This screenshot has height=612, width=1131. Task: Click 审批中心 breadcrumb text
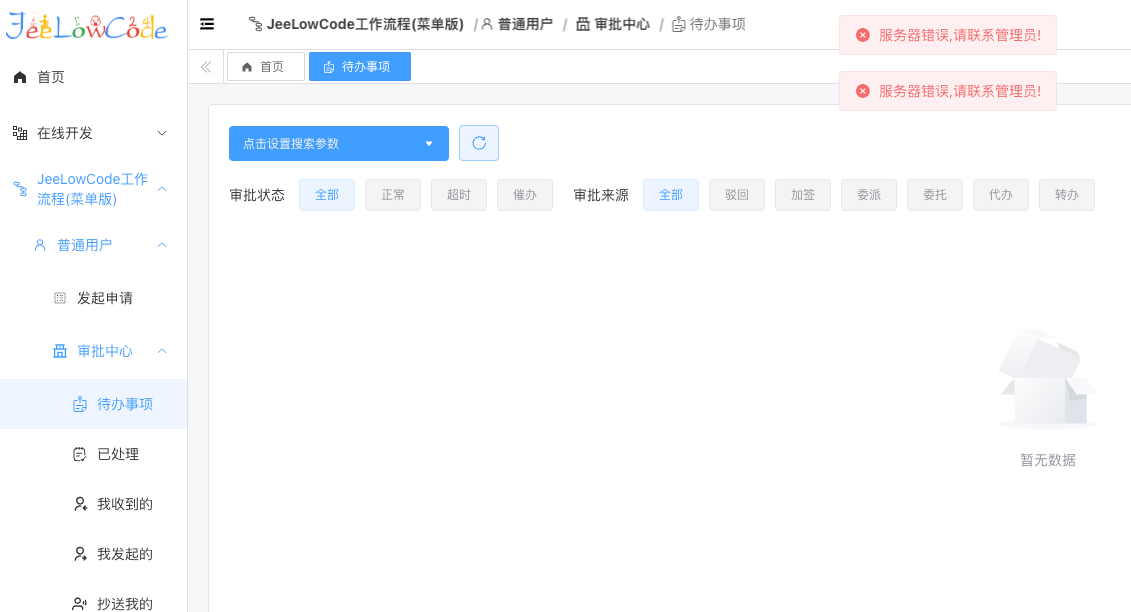[x=622, y=25]
